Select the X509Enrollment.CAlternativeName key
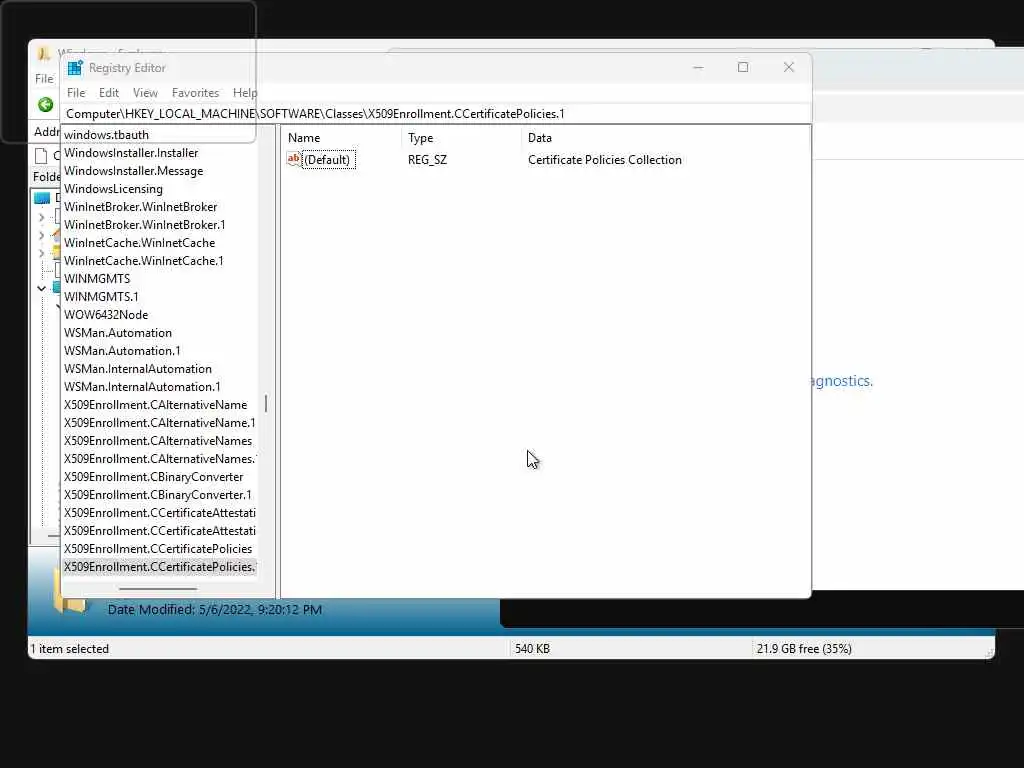1024x768 pixels. [x=155, y=405]
